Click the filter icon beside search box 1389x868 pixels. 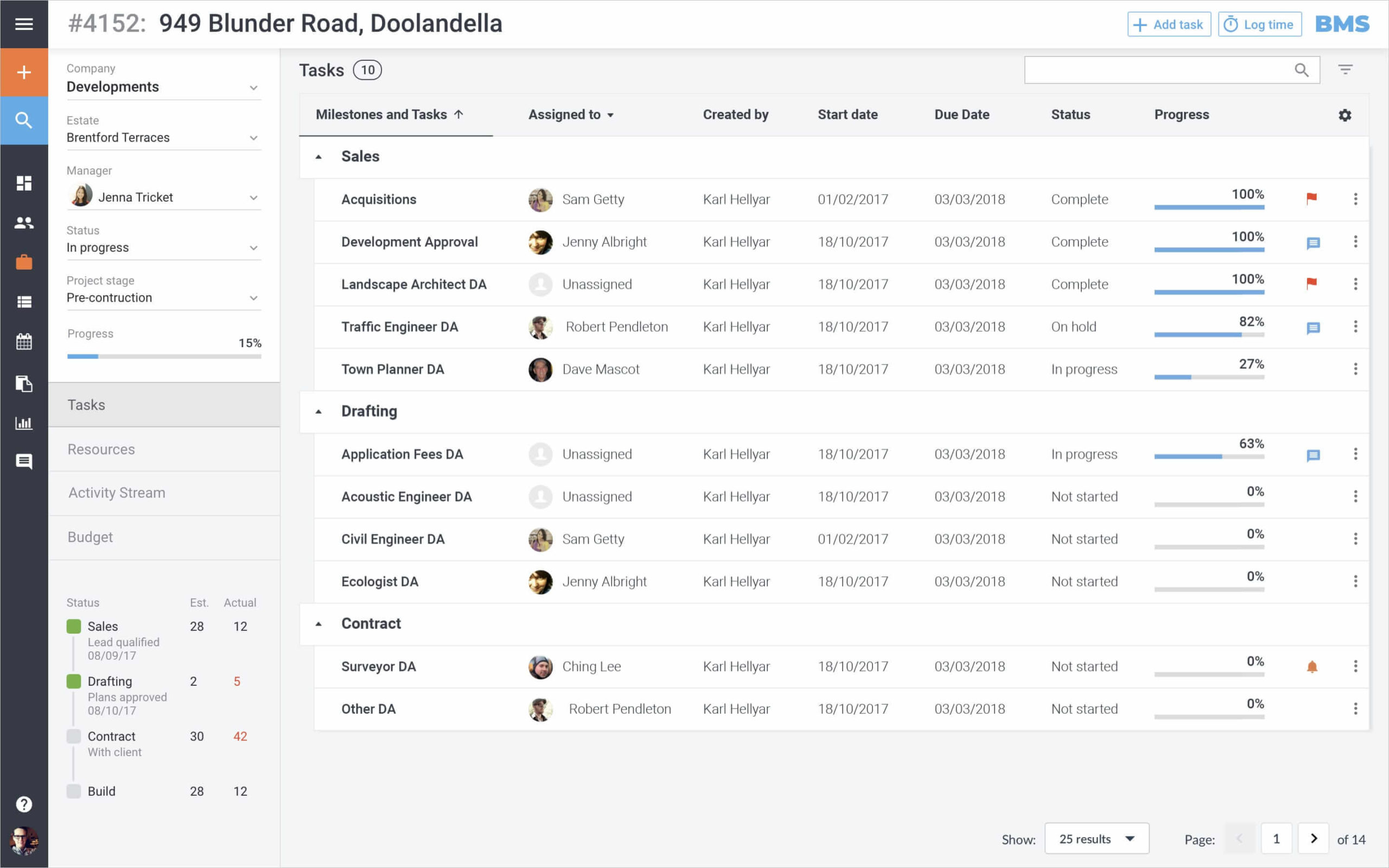1345,69
